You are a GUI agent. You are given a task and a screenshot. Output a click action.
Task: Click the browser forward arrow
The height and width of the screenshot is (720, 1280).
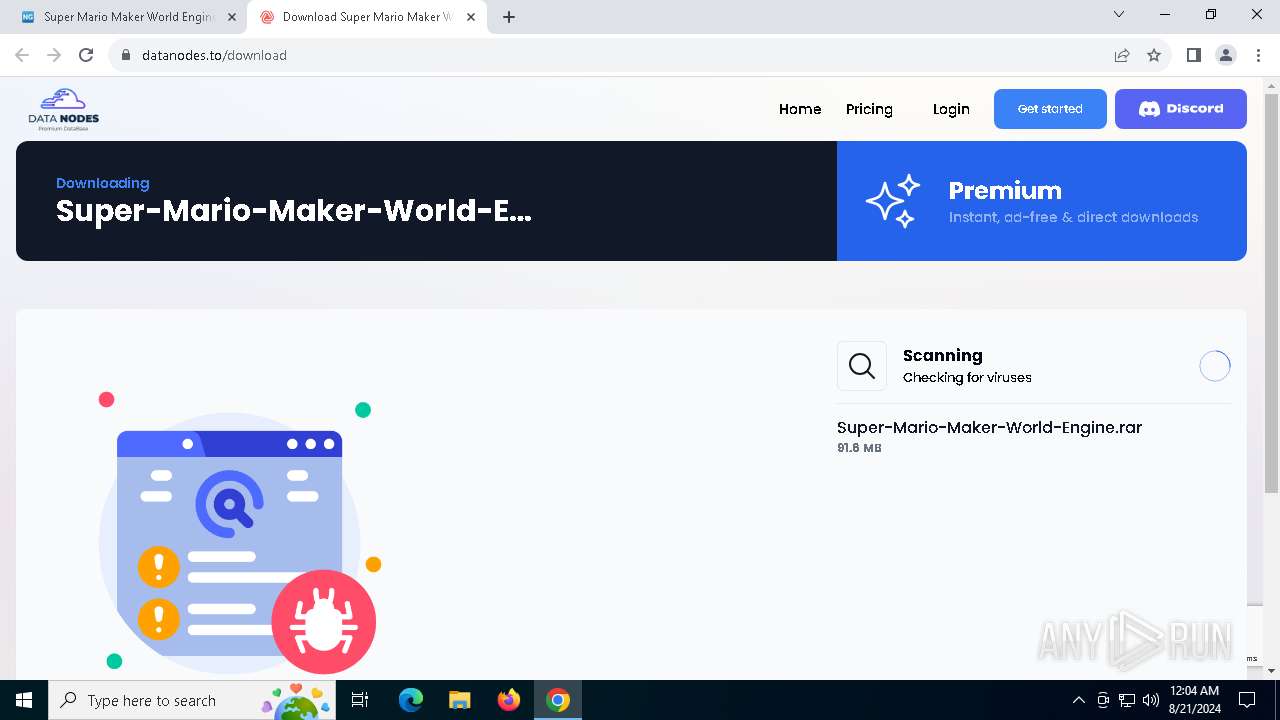coord(54,55)
